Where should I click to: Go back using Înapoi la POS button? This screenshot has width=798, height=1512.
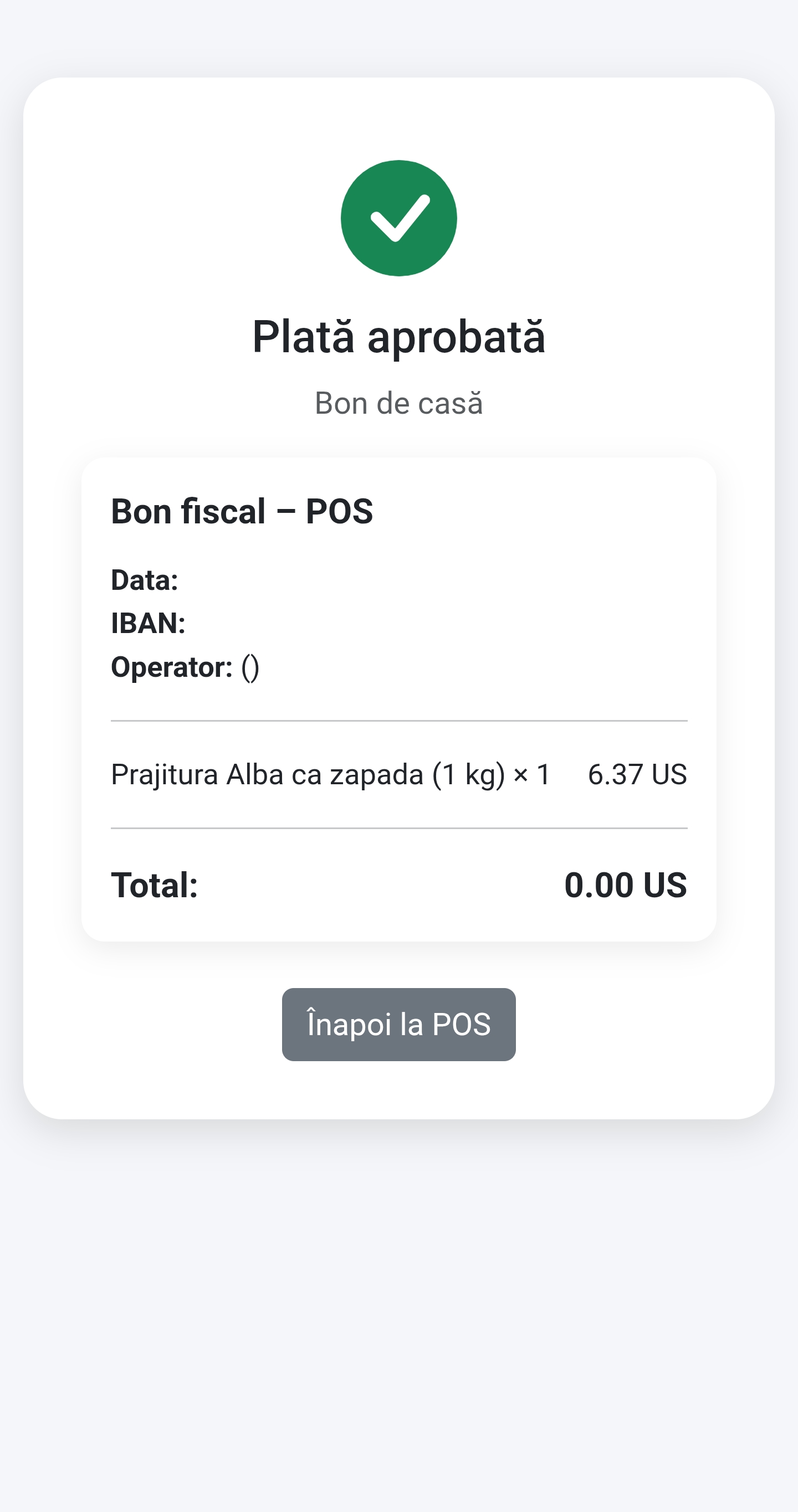coord(398,1024)
